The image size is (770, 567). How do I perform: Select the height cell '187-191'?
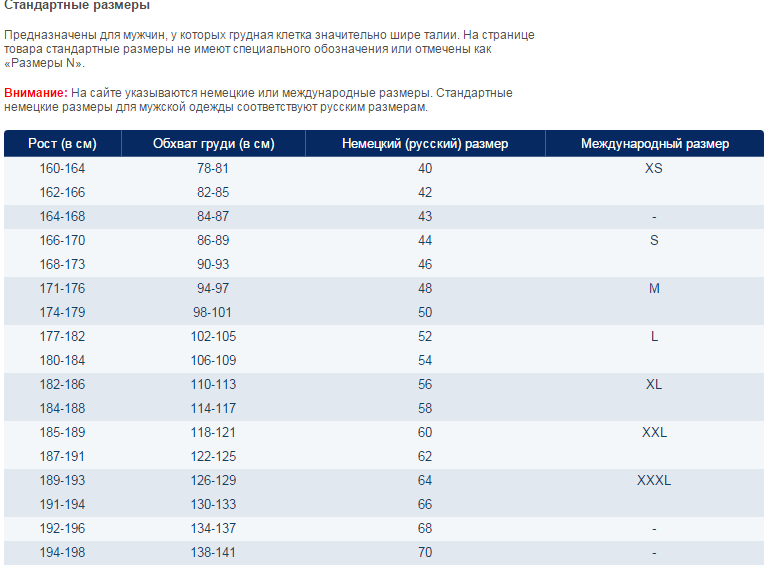[x=62, y=457]
